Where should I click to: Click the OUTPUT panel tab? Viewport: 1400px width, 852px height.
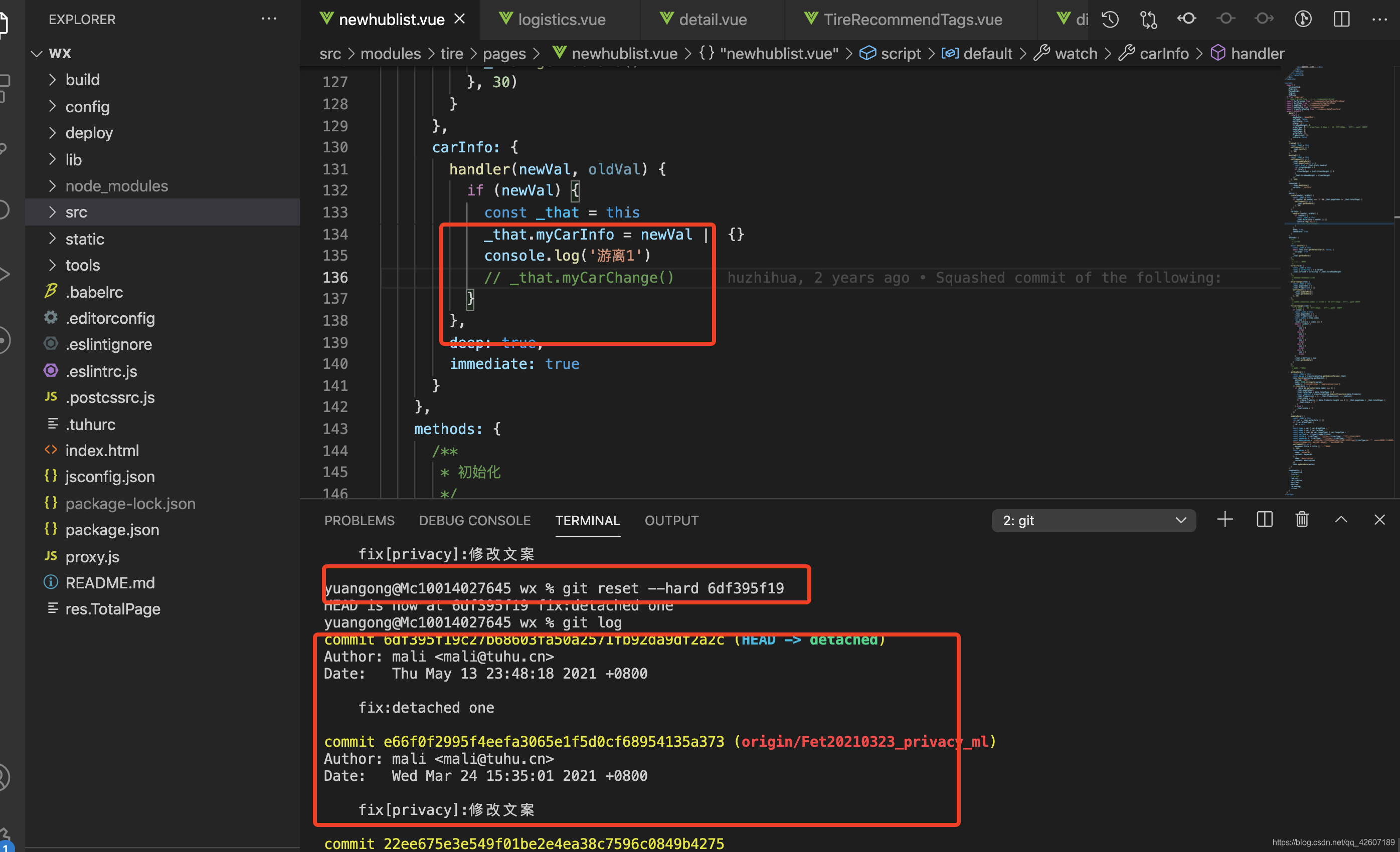(671, 520)
